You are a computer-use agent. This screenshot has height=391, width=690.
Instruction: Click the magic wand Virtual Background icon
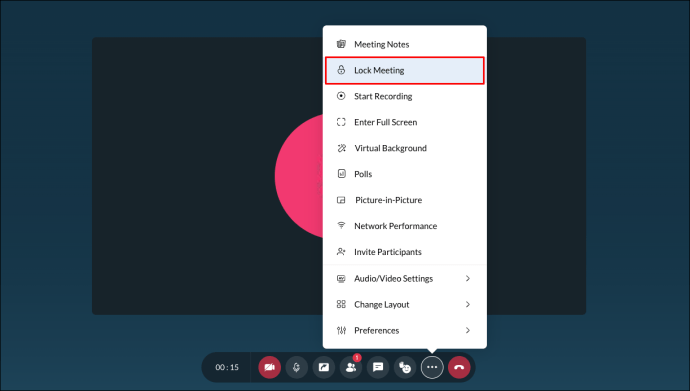pos(341,148)
